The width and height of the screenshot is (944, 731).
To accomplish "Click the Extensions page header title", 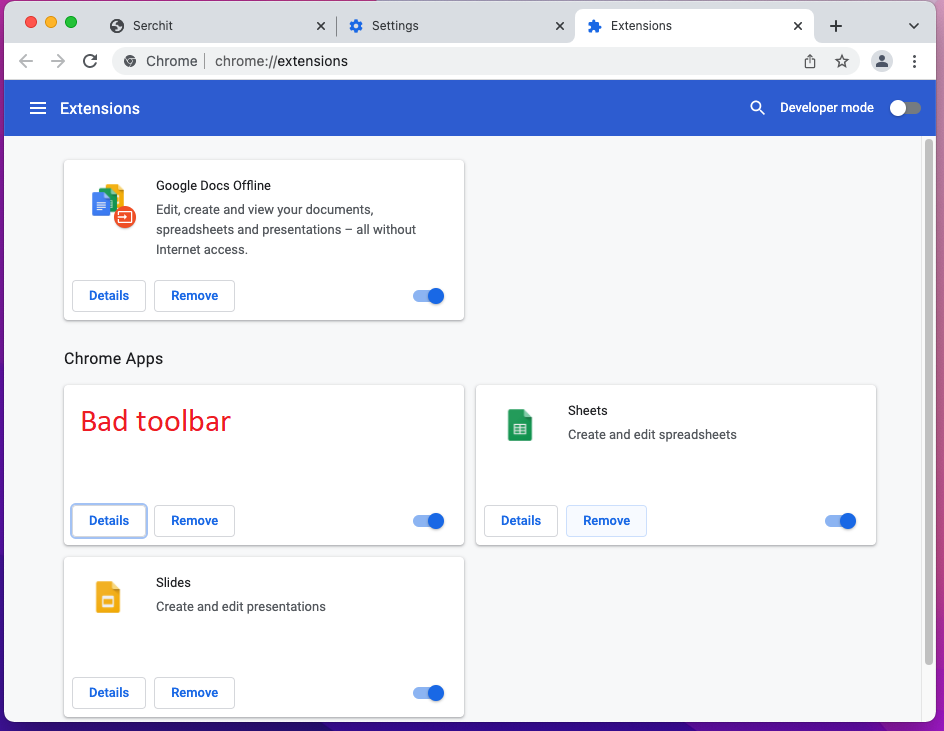I will point(100,108).
